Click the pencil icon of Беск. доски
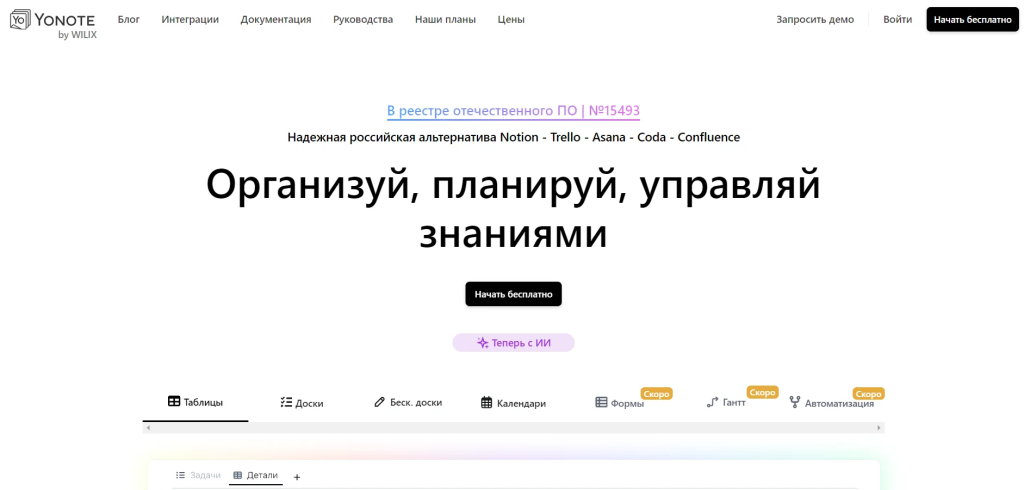1024x490 pixels. coord(379,402)
